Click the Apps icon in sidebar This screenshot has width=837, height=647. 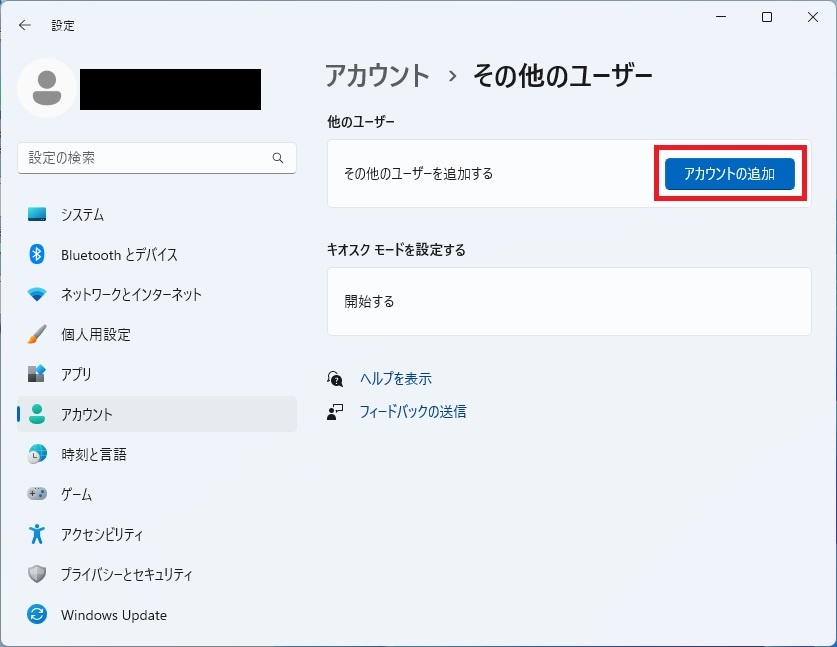click(37, 374)
